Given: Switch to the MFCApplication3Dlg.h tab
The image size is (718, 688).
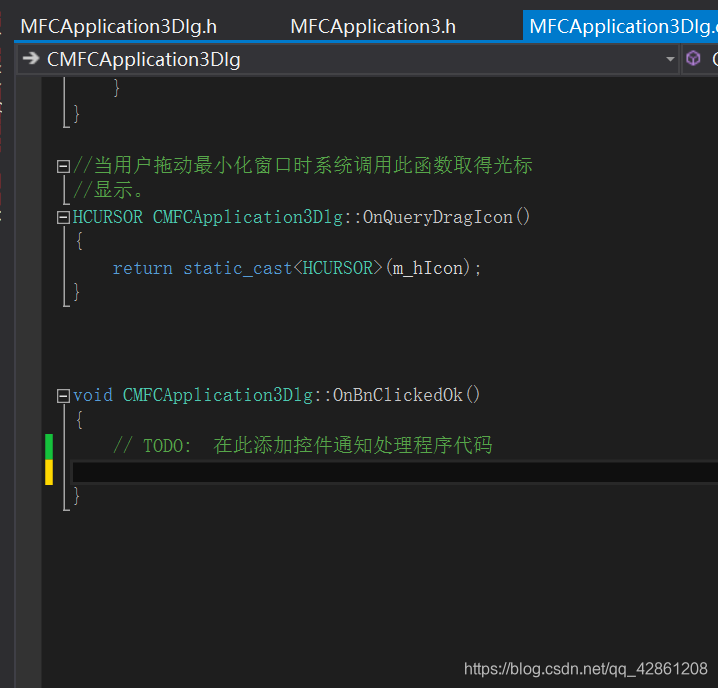Looking at the screenshot, I should click(119, 27).
